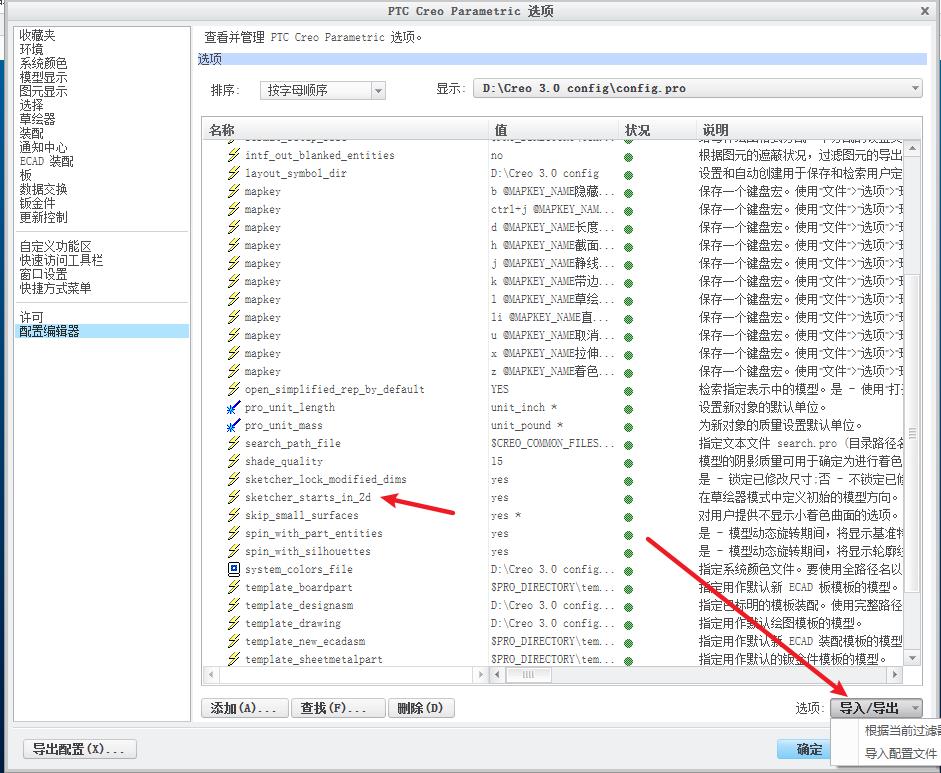Open 钣金件 settings category

coord(37,203)
